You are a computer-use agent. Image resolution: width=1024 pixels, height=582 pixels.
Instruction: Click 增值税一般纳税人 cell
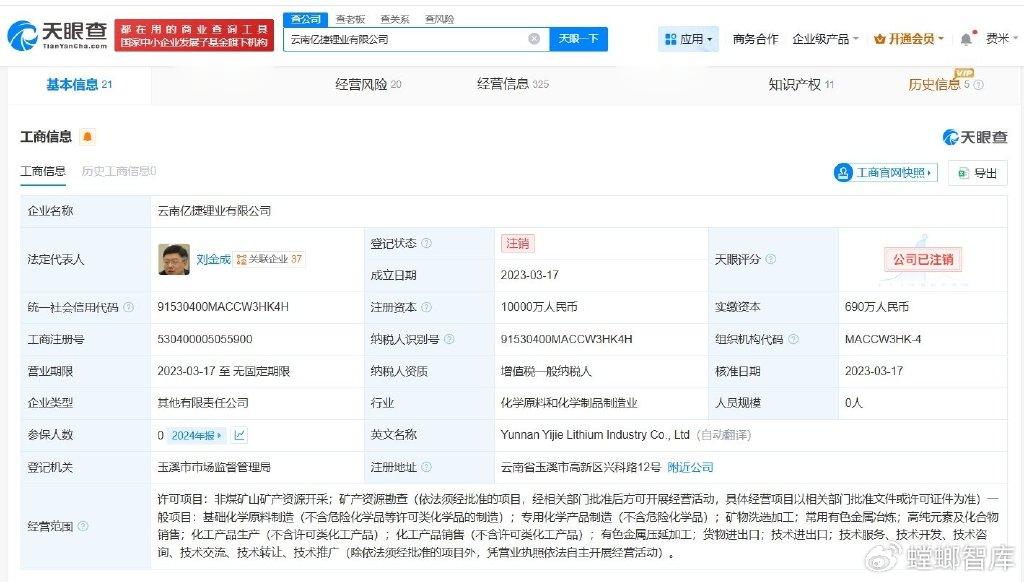click(x=546, y=371)
